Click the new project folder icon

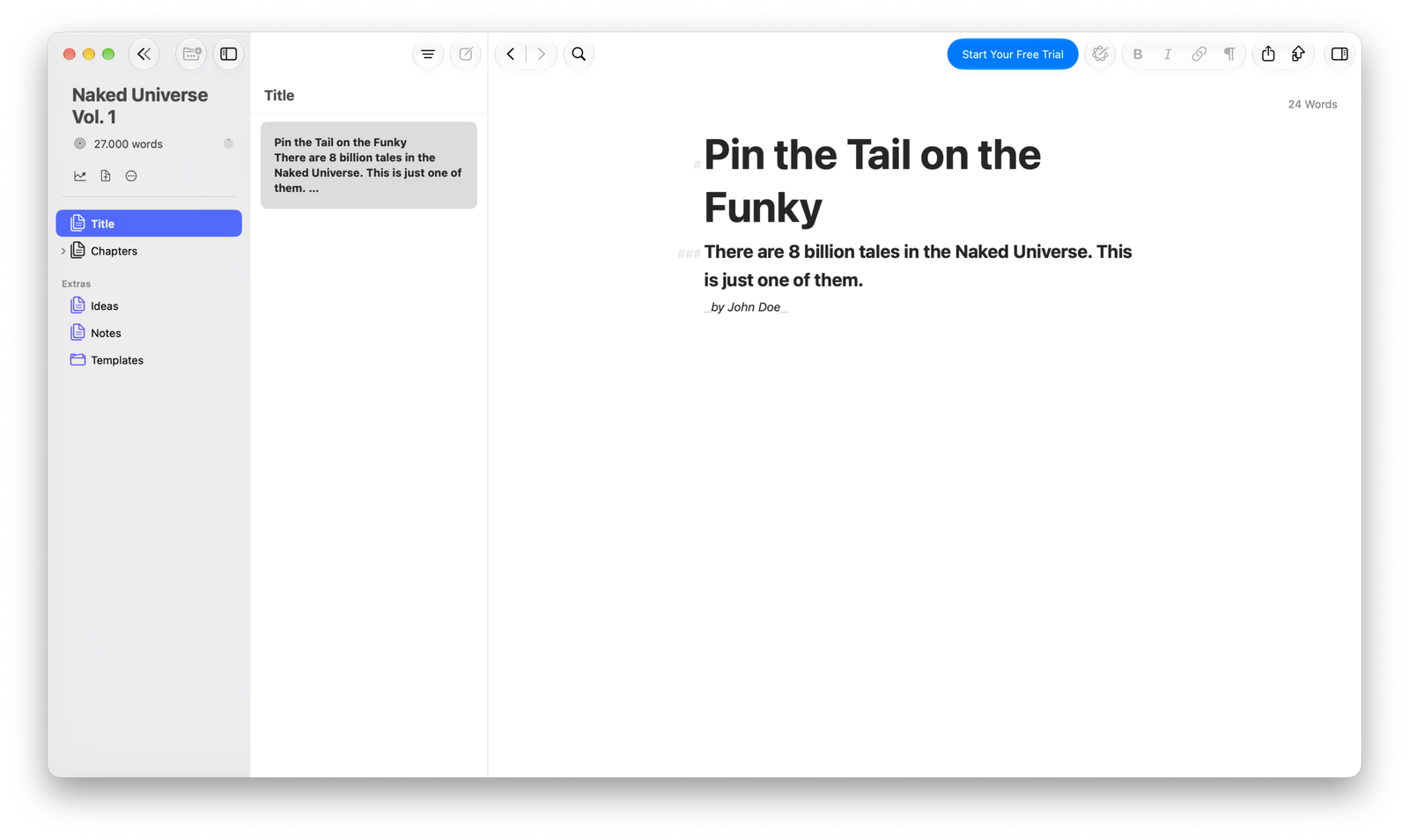(191, 54)
